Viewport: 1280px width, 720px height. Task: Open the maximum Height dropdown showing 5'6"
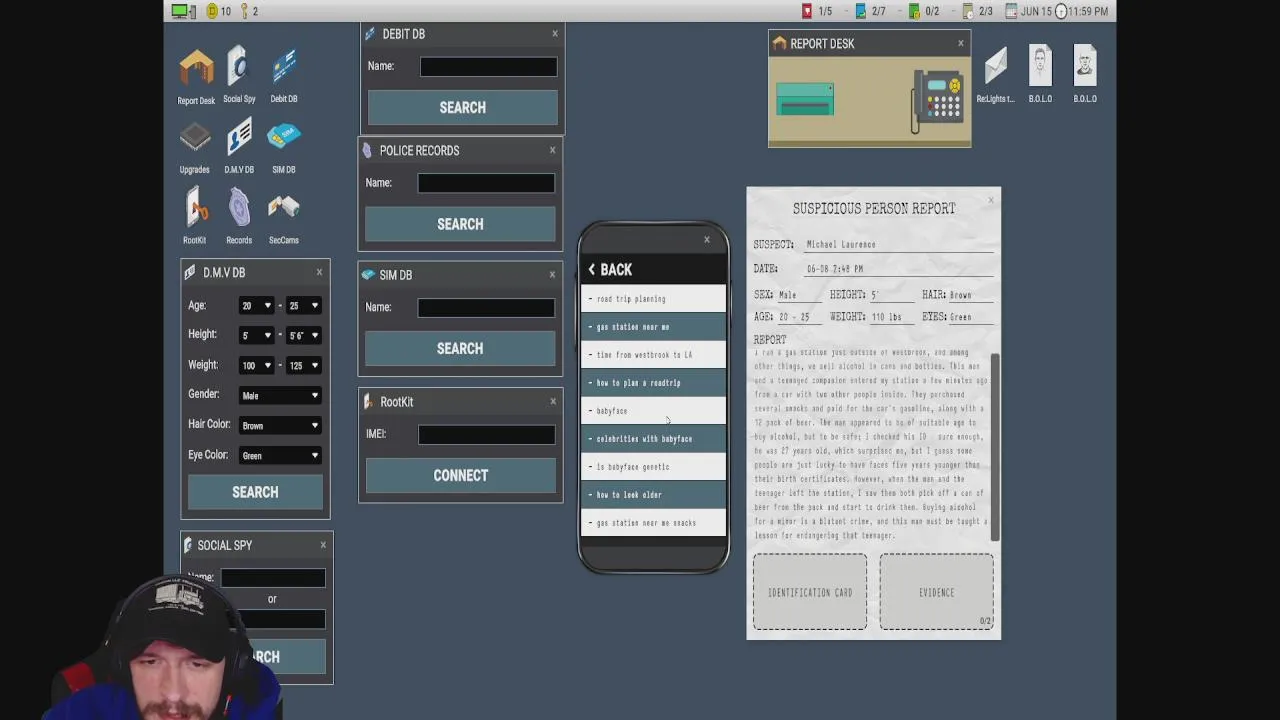(x=304, y=335)
